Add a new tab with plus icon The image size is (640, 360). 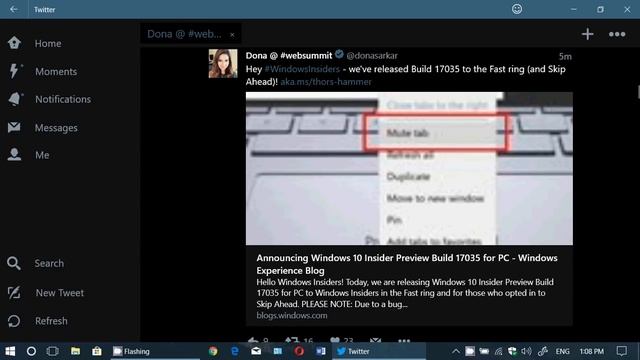point(587,34)
